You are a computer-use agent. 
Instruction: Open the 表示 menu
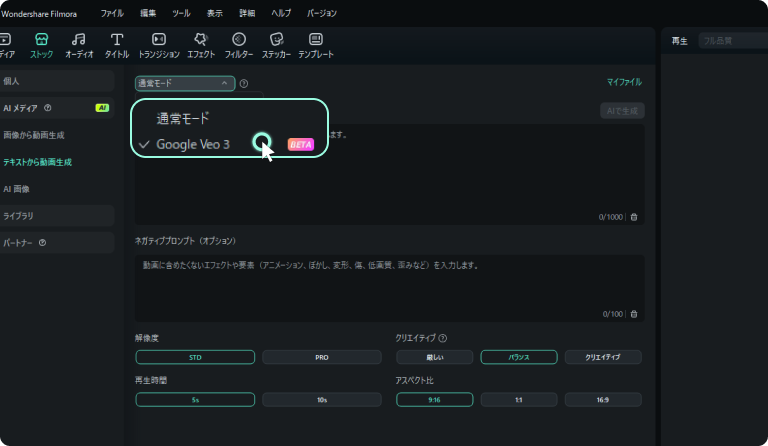(x=215, y=13)
